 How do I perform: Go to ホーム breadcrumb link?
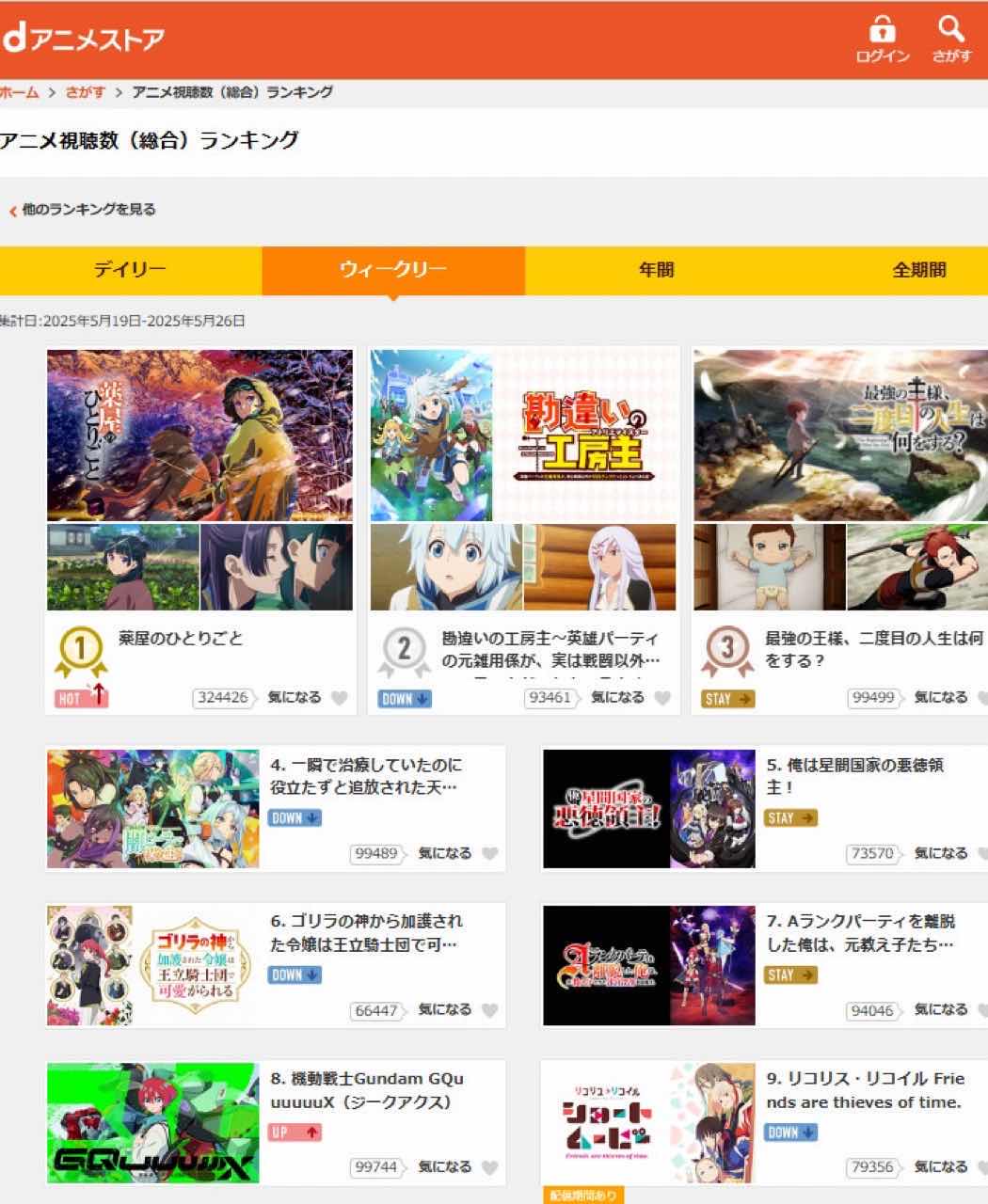pyautogui.click(x=19, y=92)
